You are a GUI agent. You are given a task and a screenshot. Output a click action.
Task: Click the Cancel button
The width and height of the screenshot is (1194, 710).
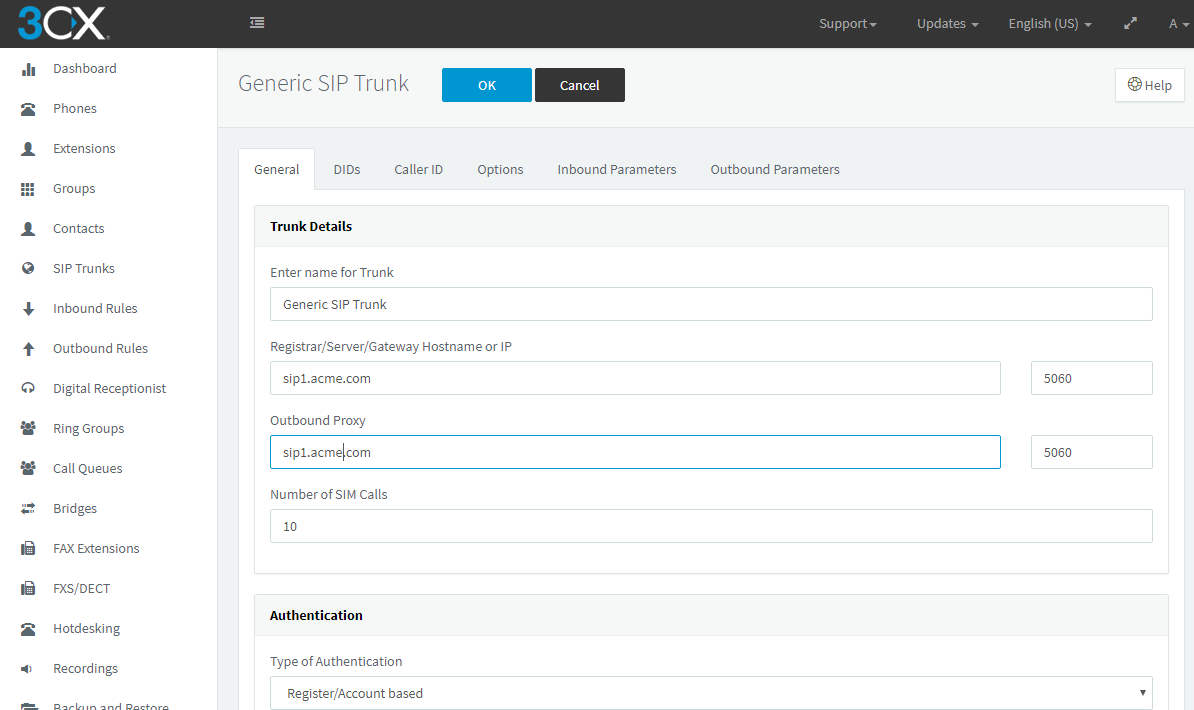[579, 85]
